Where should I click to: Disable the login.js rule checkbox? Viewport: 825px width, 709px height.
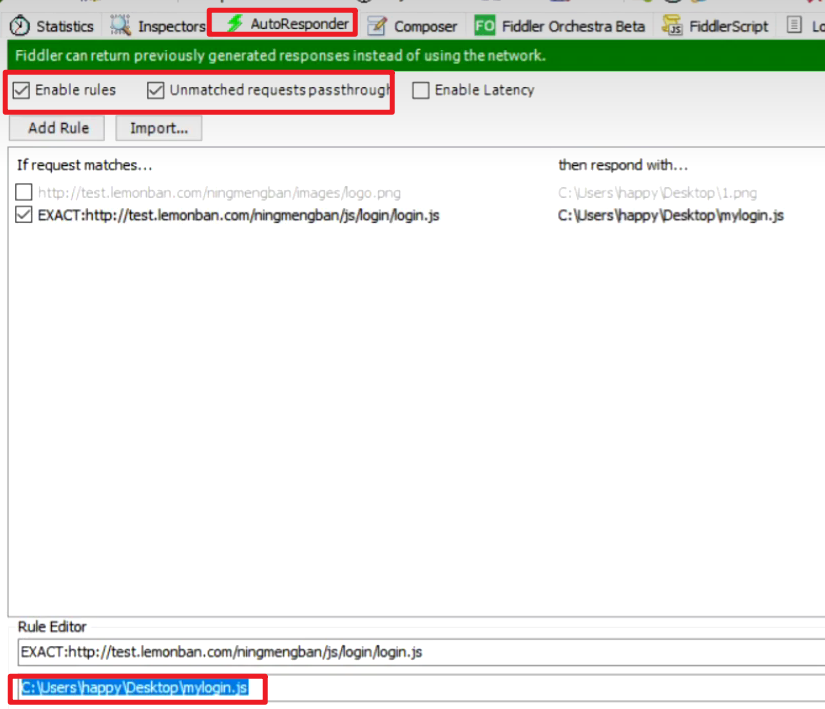click(24, 215)
